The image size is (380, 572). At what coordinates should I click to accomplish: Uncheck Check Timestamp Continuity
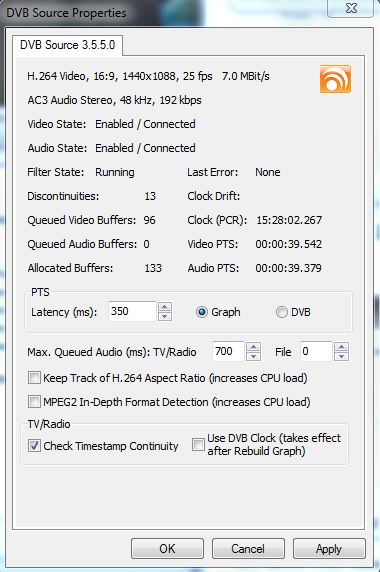click(34, 445)
